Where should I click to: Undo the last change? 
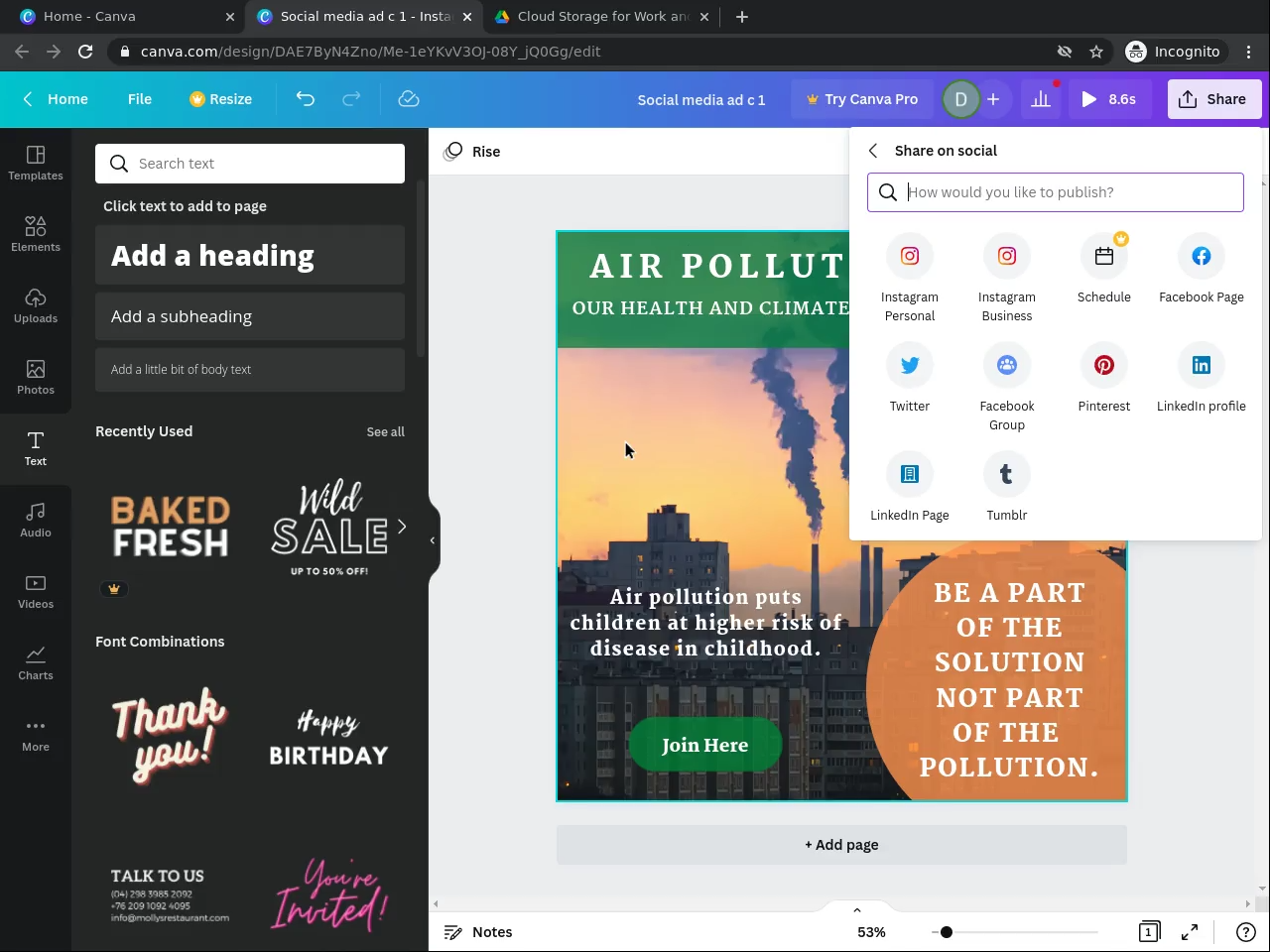[x=306, y=99]
